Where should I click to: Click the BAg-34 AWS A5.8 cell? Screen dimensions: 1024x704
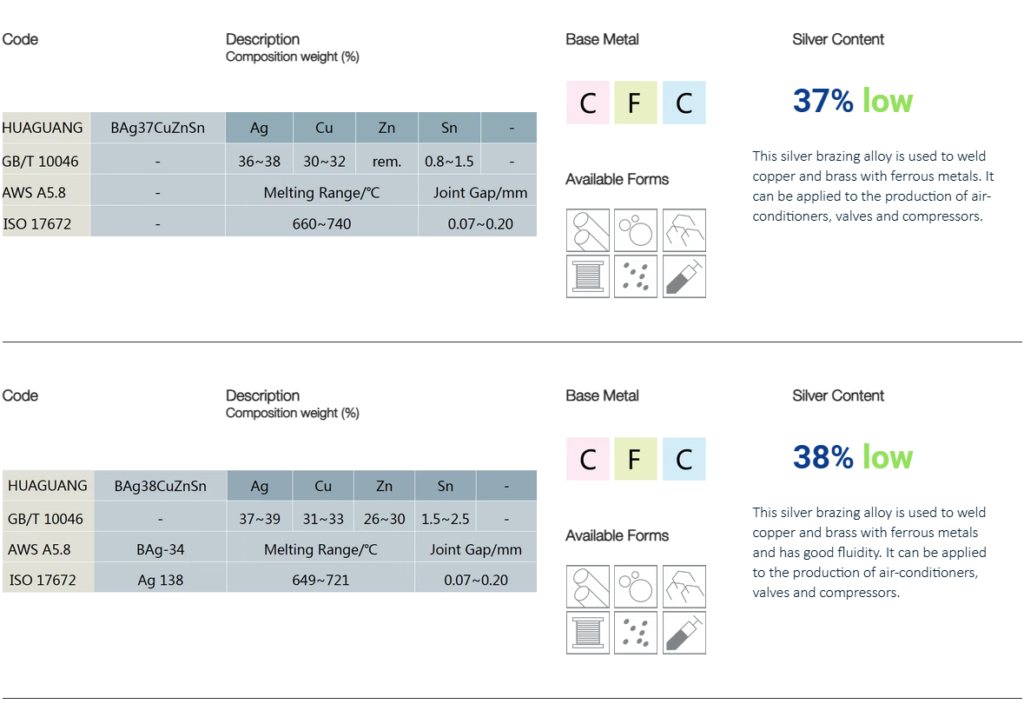[160, 549]
